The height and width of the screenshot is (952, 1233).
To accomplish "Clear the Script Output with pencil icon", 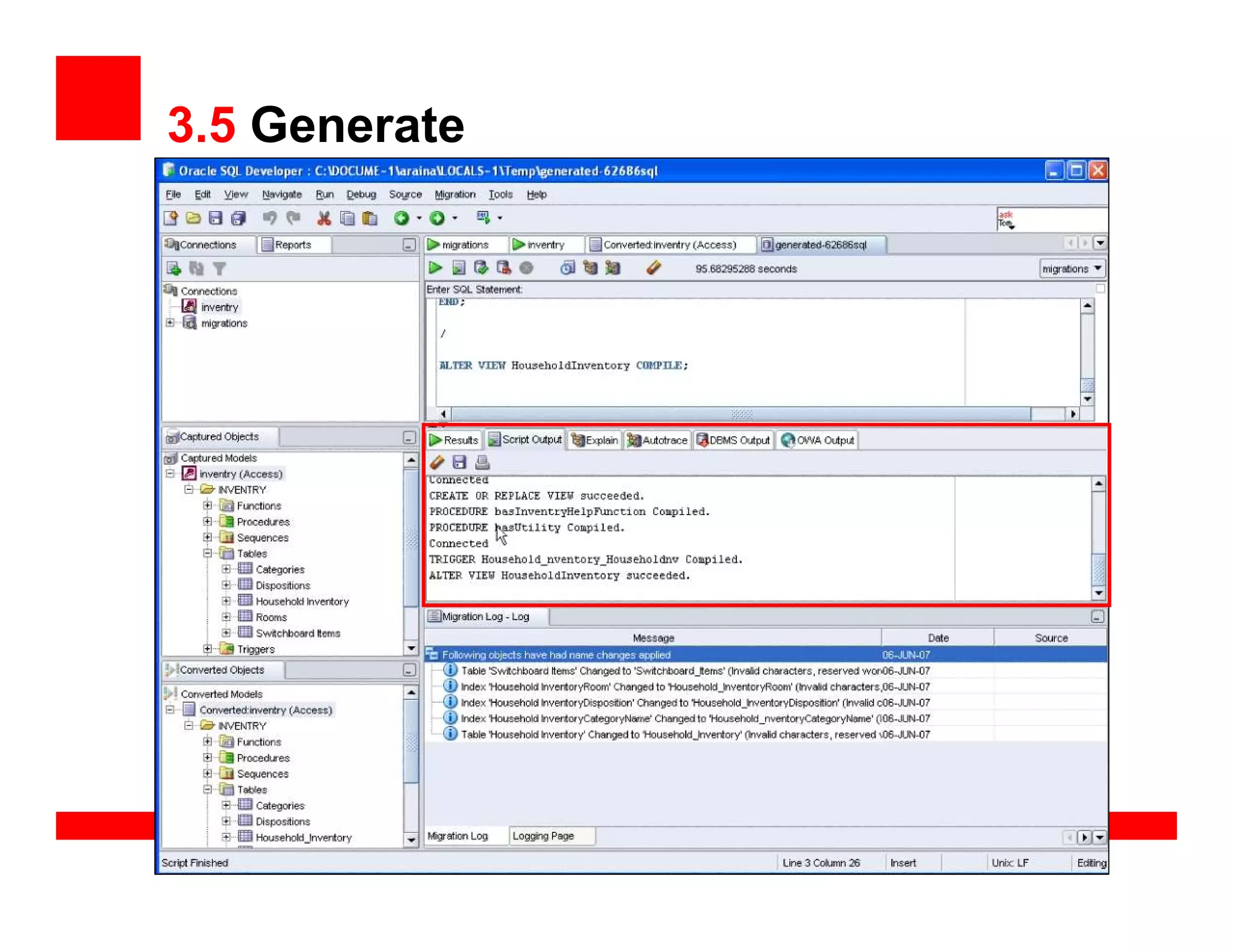I will [x=437, y=462].
